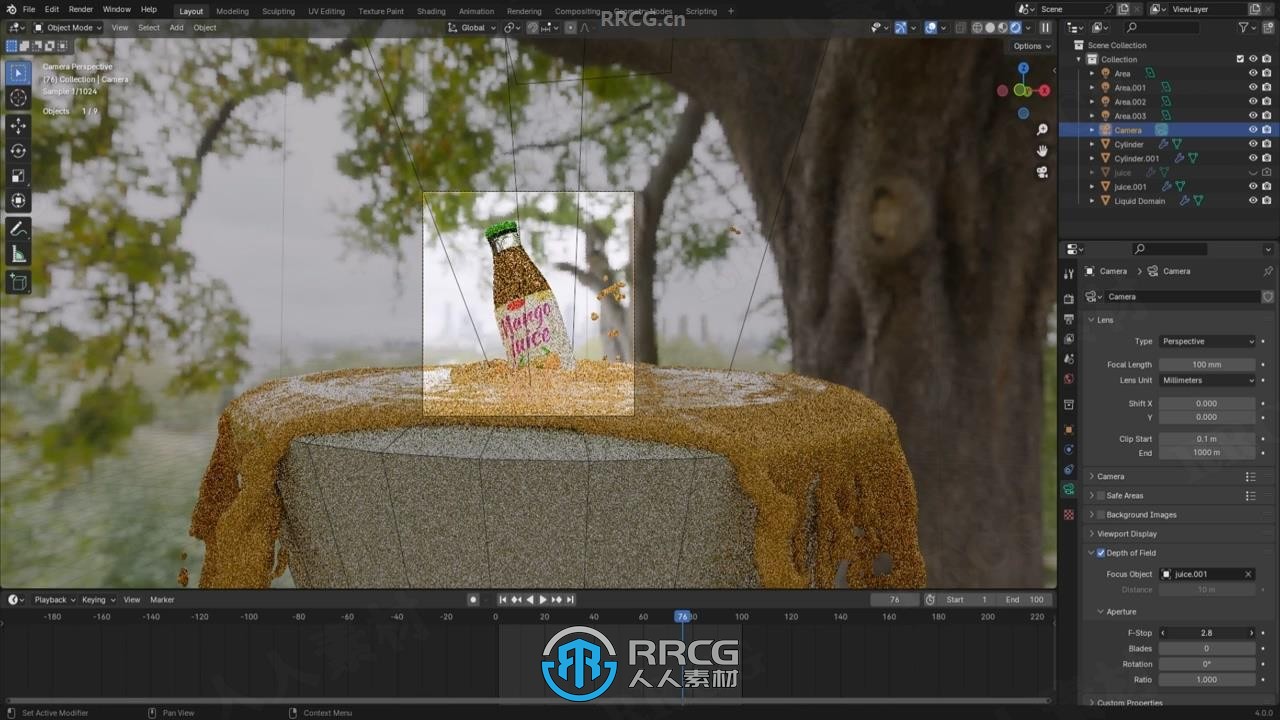Switch to the Shading workspace tab

click(431, 11)
